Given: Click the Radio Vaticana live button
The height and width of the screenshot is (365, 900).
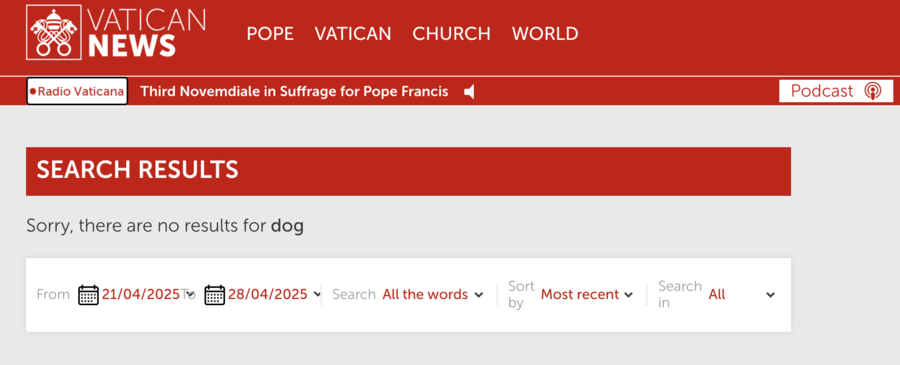Looking at the screenshot, I should [x=77, y=91].
